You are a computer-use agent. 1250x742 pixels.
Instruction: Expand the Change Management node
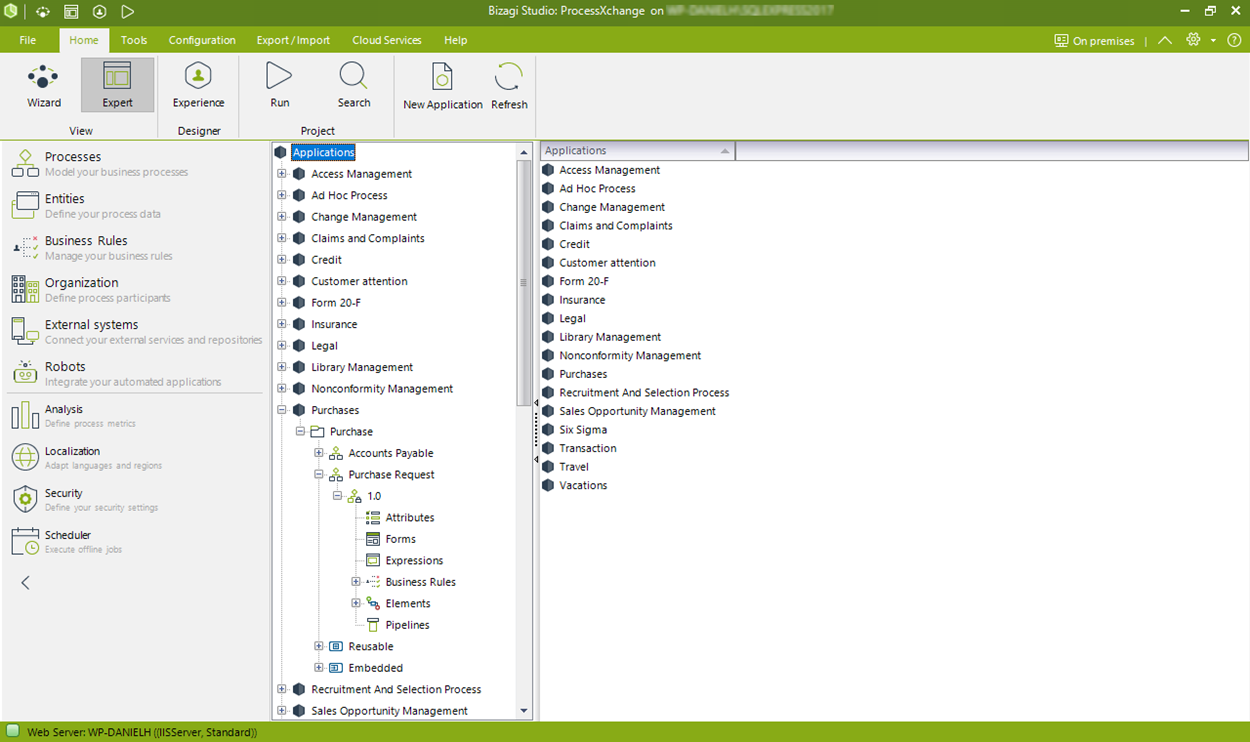pyautogui.click(x=282, y=216)
